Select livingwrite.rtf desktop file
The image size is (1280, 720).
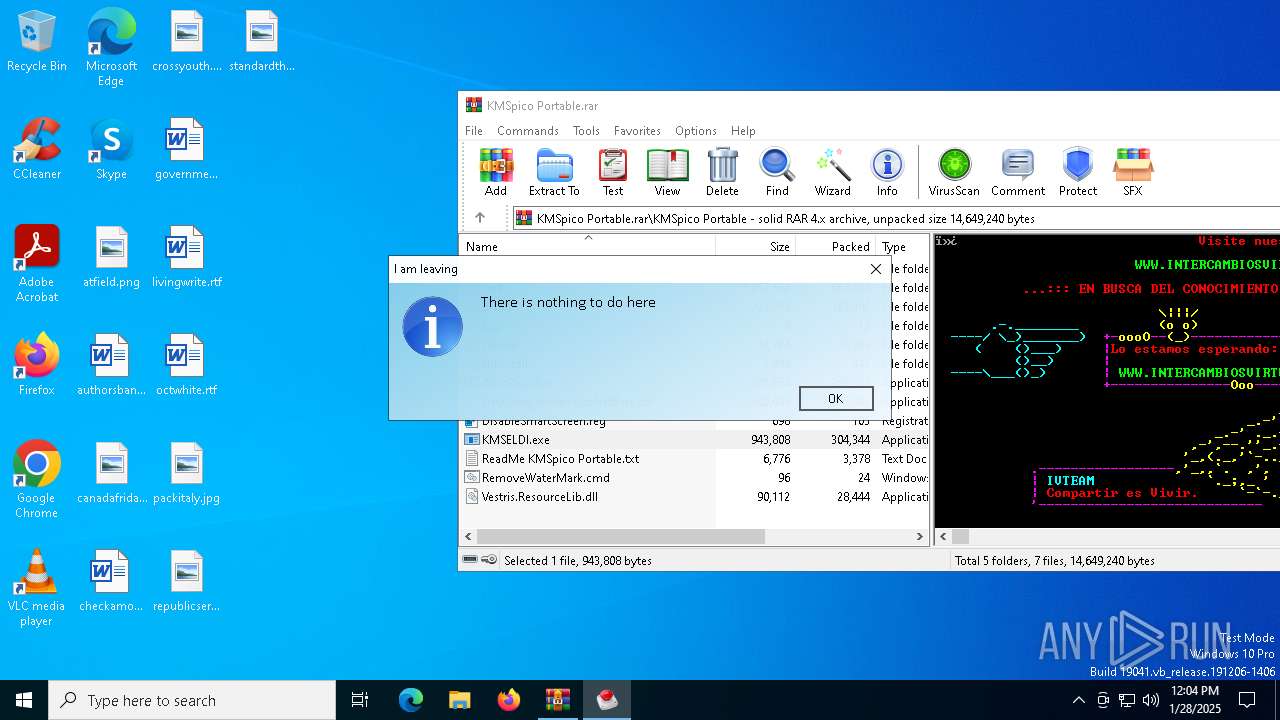pyautogui.click(x=186, y=257)
